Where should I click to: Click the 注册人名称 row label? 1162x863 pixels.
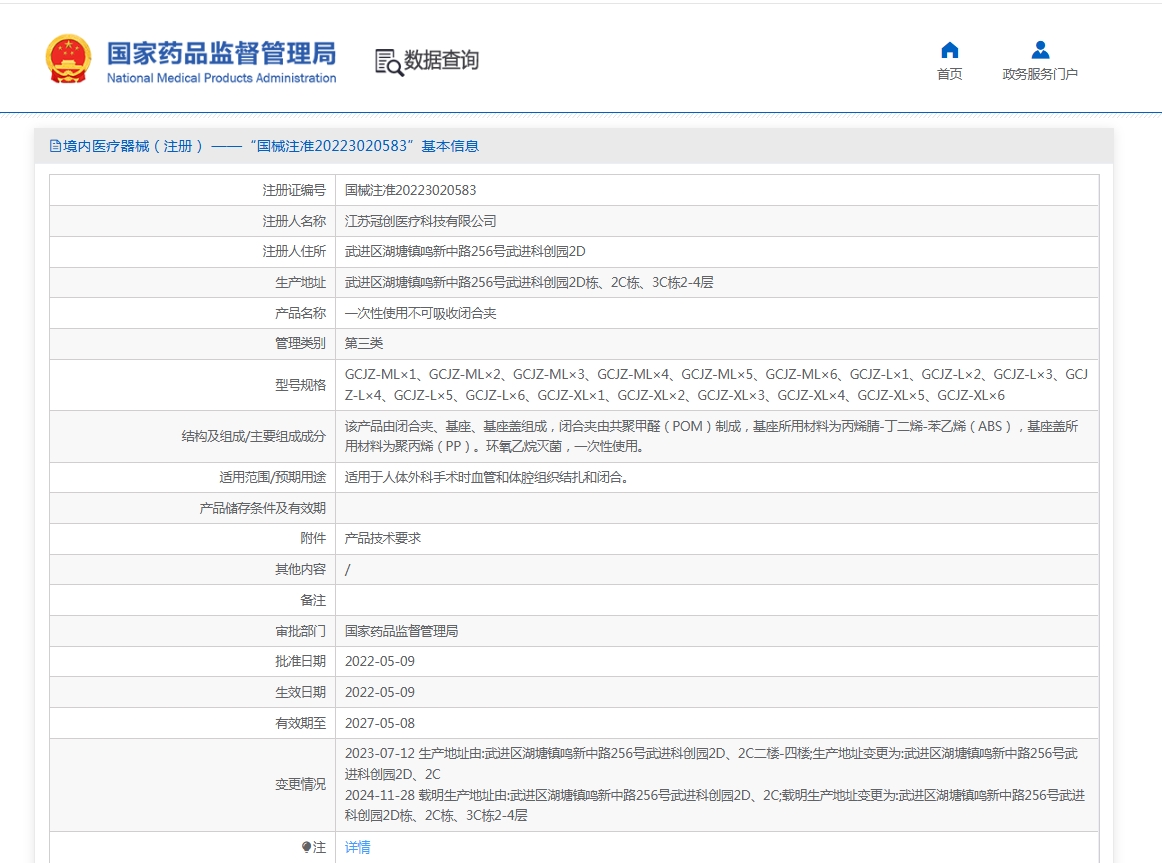pos(294,221)
